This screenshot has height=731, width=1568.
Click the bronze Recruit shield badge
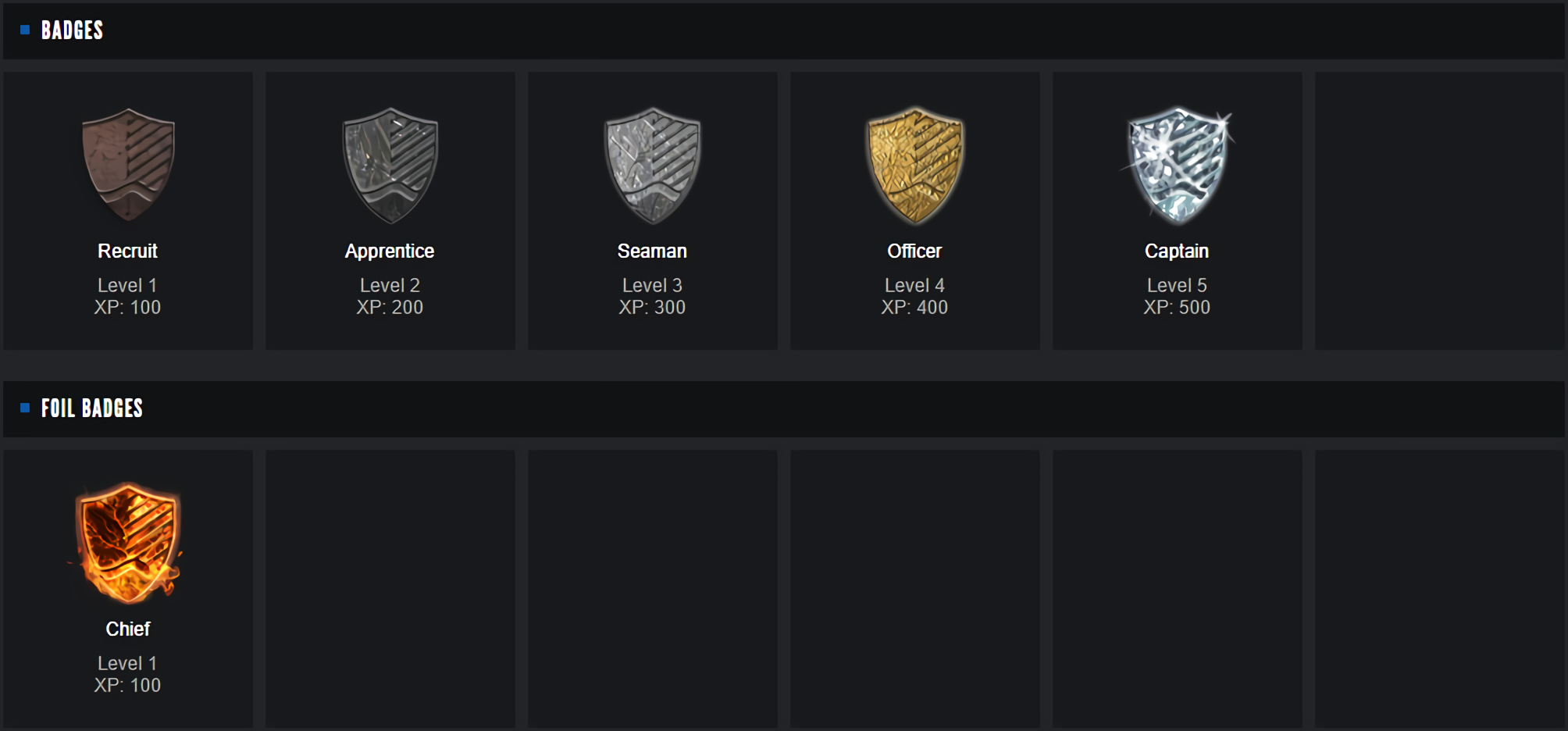pyautogui.click(x=128, y=165)
